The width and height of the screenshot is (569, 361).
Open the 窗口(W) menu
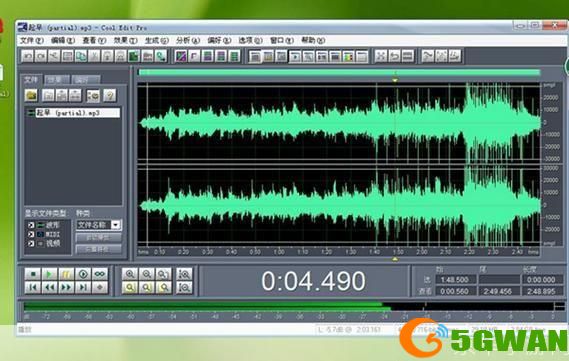tap(282, 40)
